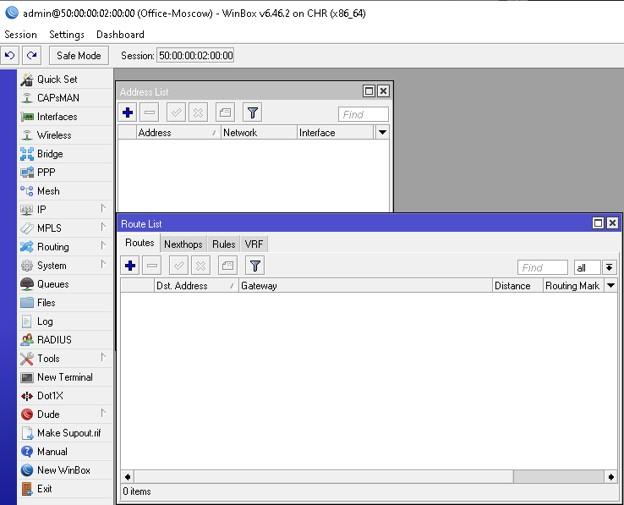Screen dimensions: 624x505
Task: Sort by the Routing Mark column header
Action: (x=574, y=286)
